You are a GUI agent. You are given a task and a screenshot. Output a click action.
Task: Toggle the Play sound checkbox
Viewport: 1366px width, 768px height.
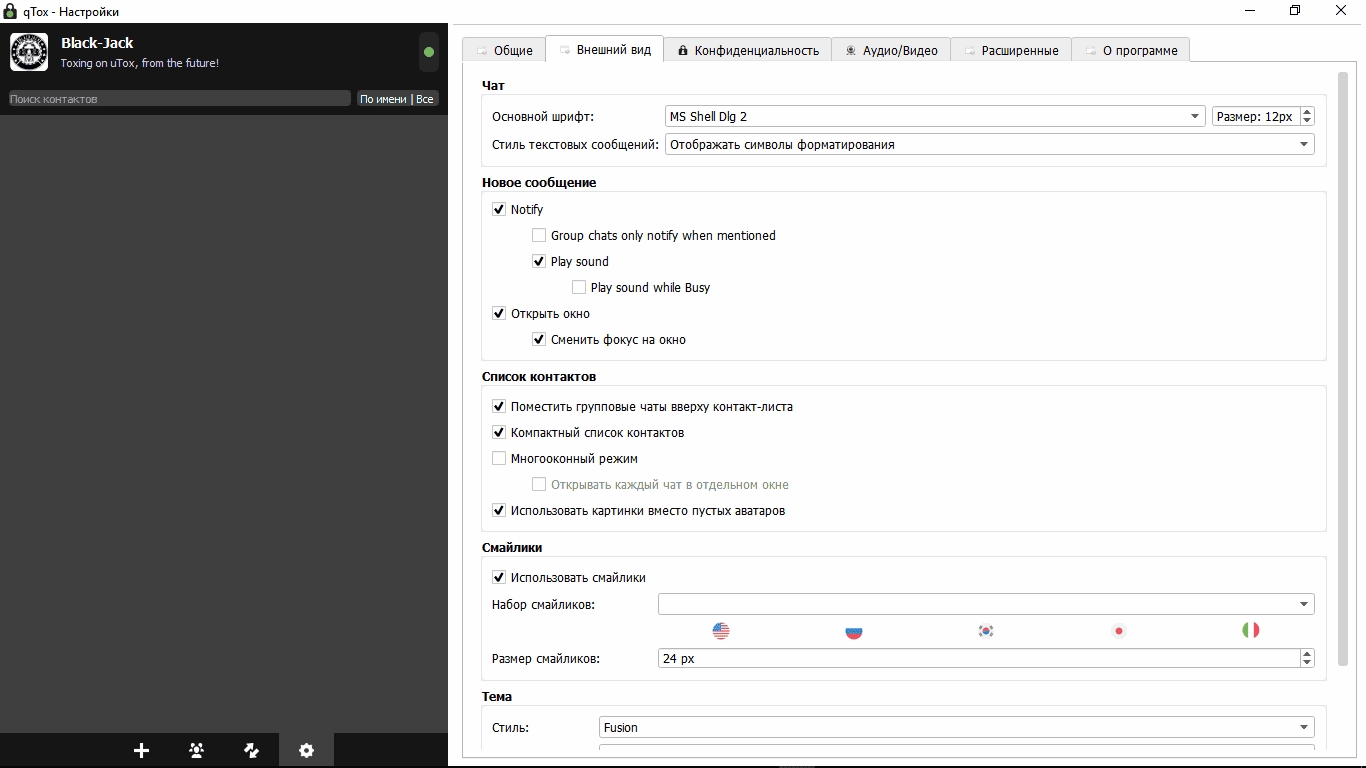(x=539, y=262)
